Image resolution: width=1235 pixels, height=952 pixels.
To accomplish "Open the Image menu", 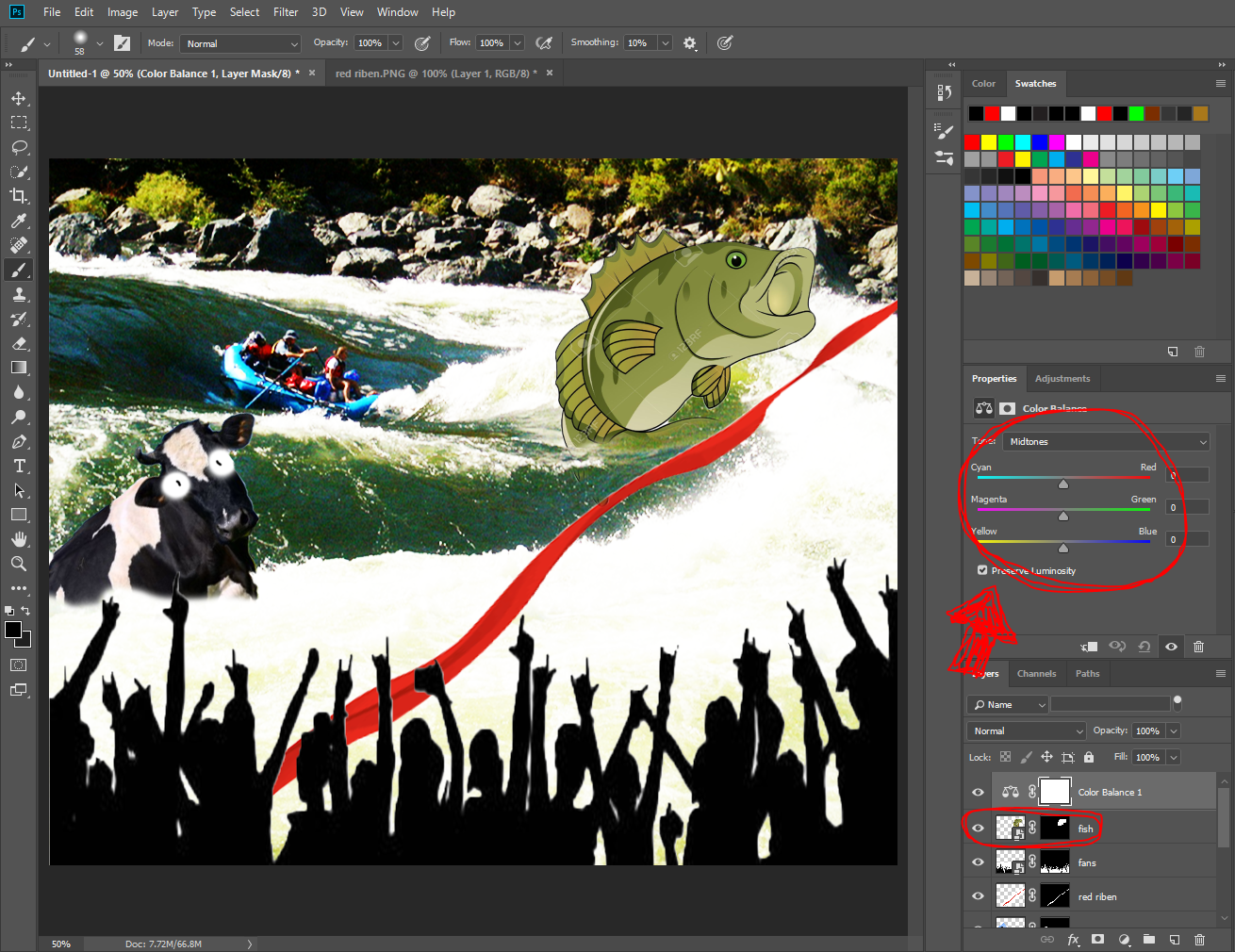I will coord(123,12).
